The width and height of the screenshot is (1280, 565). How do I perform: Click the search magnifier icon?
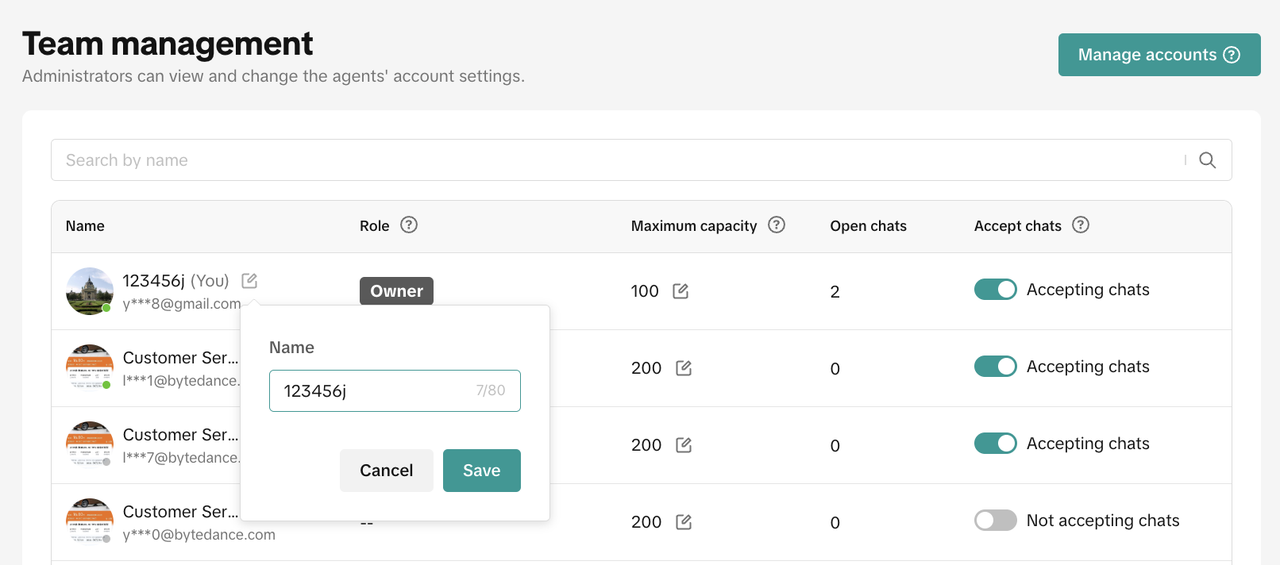click(x=1207, y=160)
